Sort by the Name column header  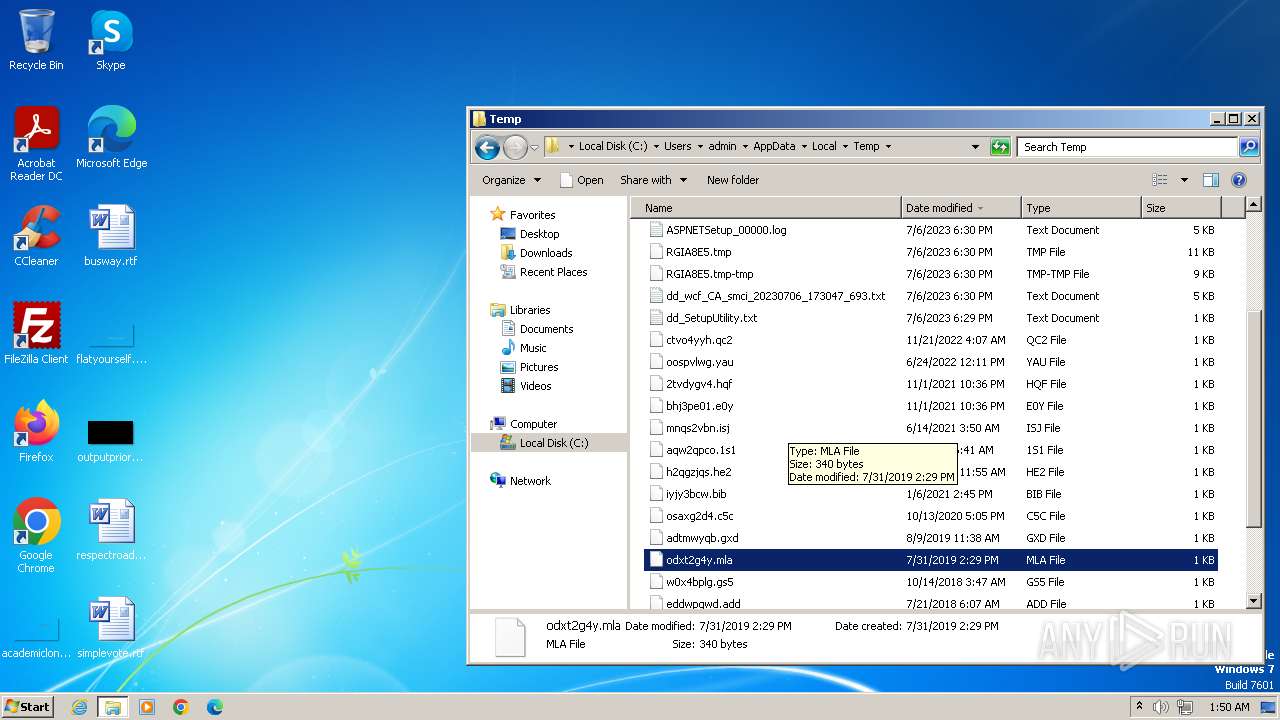pos(767,208)
